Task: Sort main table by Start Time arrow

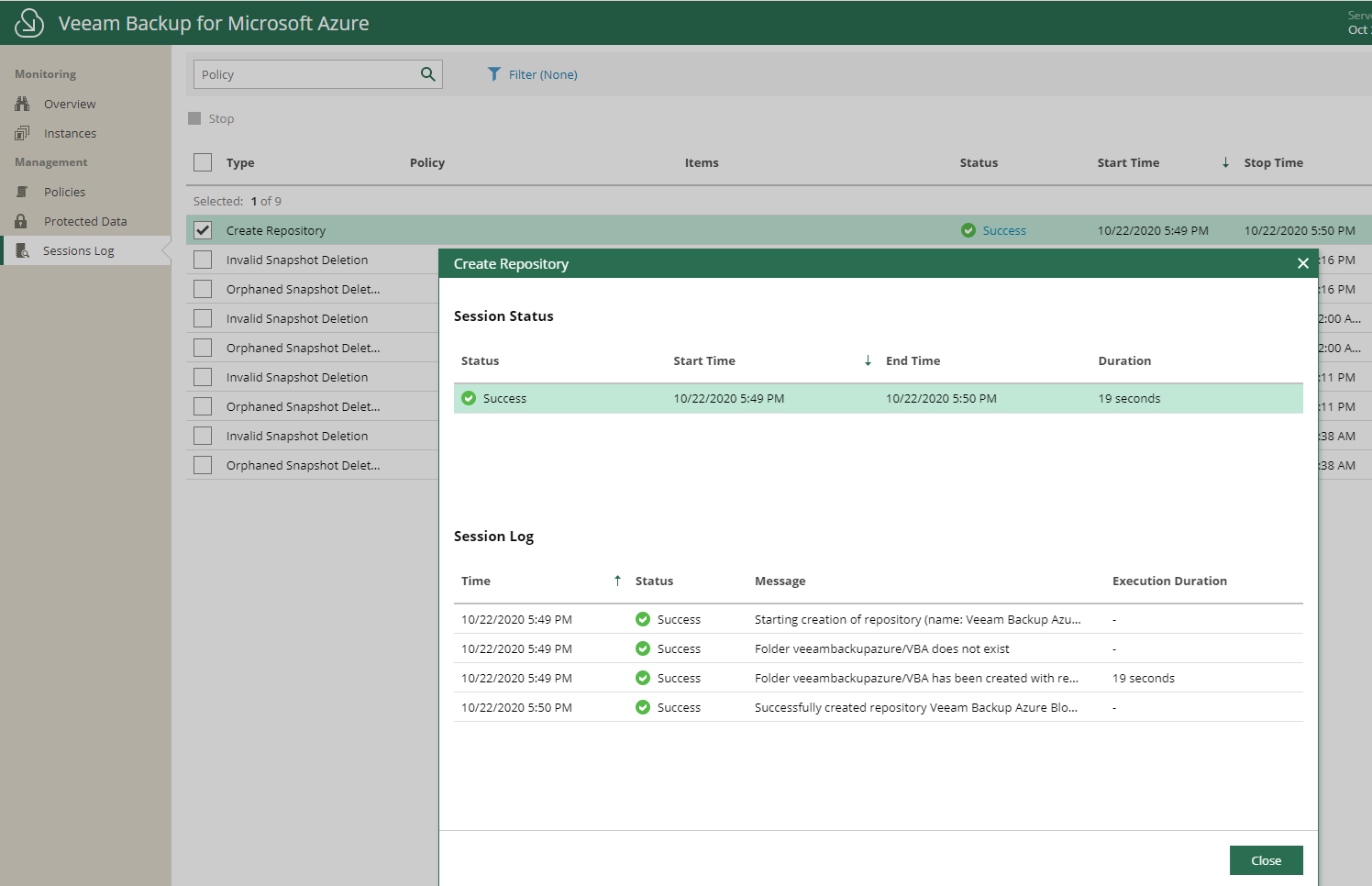Action: tap(1225, 162)
